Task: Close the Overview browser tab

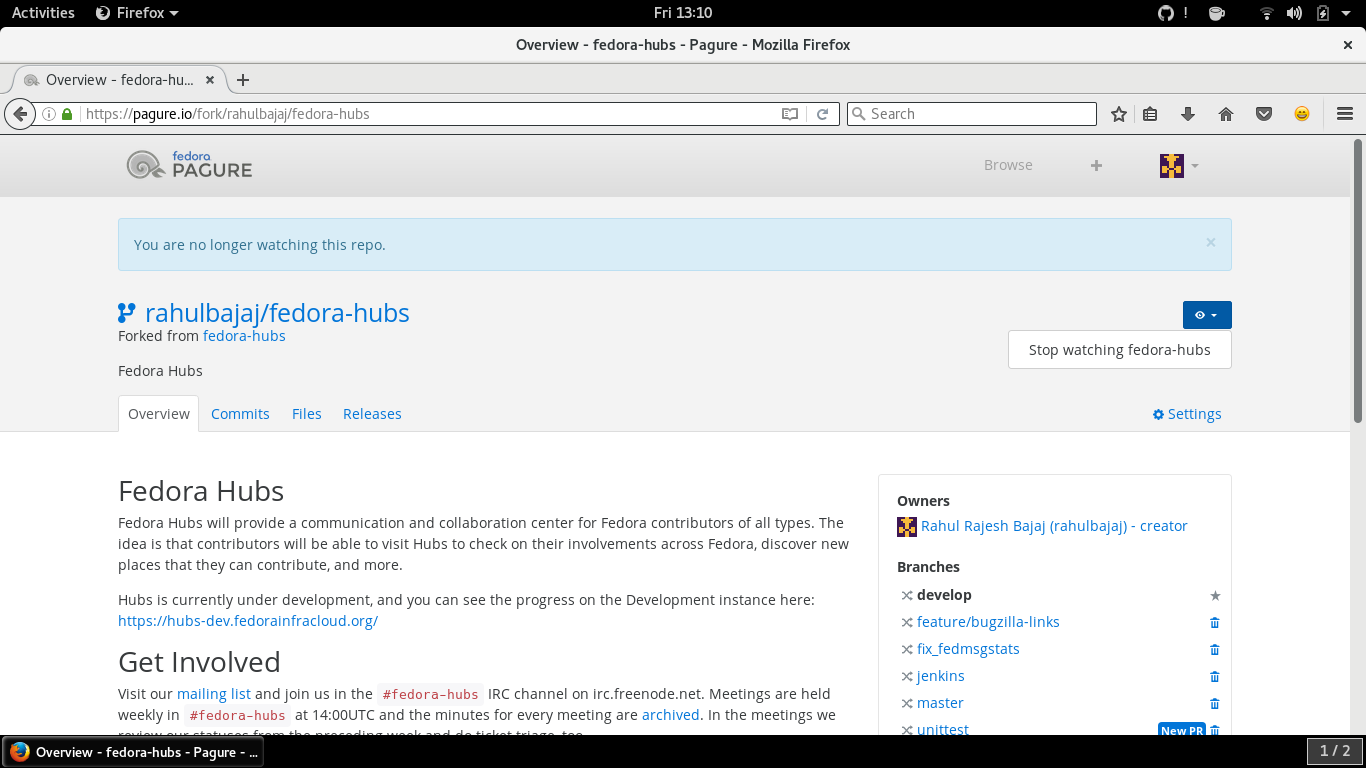Action: (209, 80)
